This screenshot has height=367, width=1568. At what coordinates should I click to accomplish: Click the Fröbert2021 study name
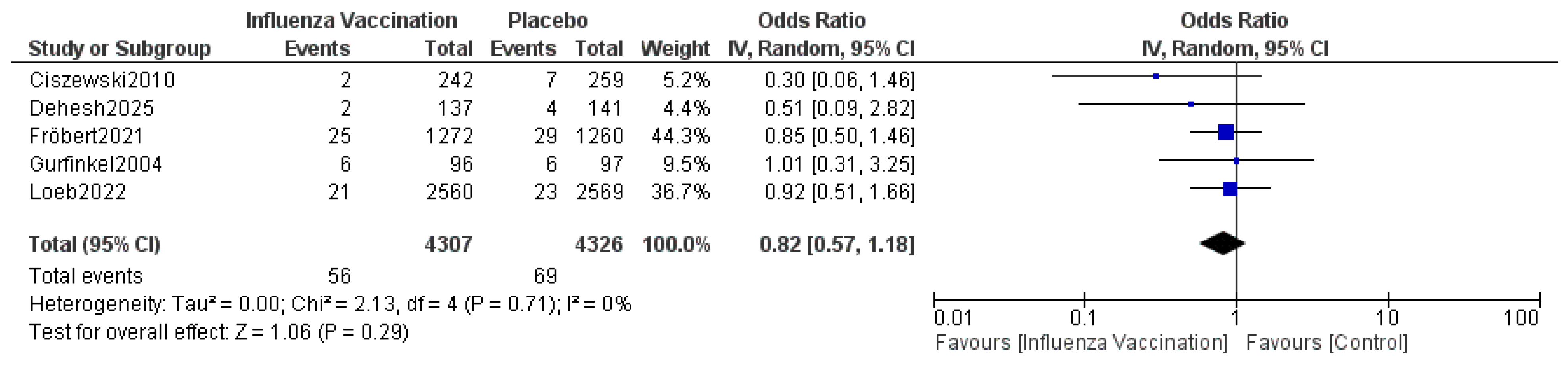tap(86, 136)
